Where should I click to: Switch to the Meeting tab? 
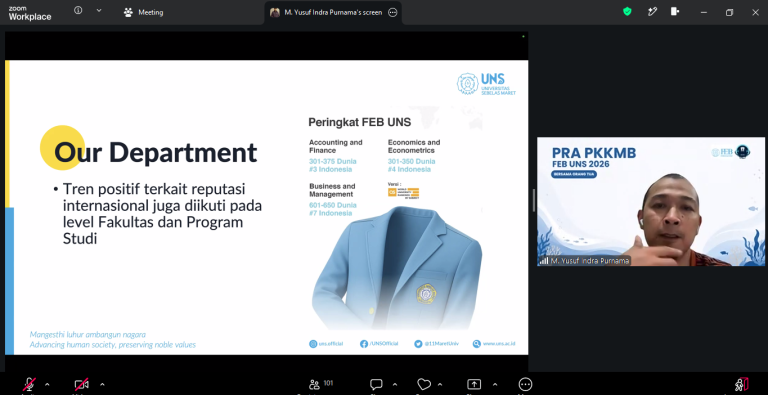[144, 13]
